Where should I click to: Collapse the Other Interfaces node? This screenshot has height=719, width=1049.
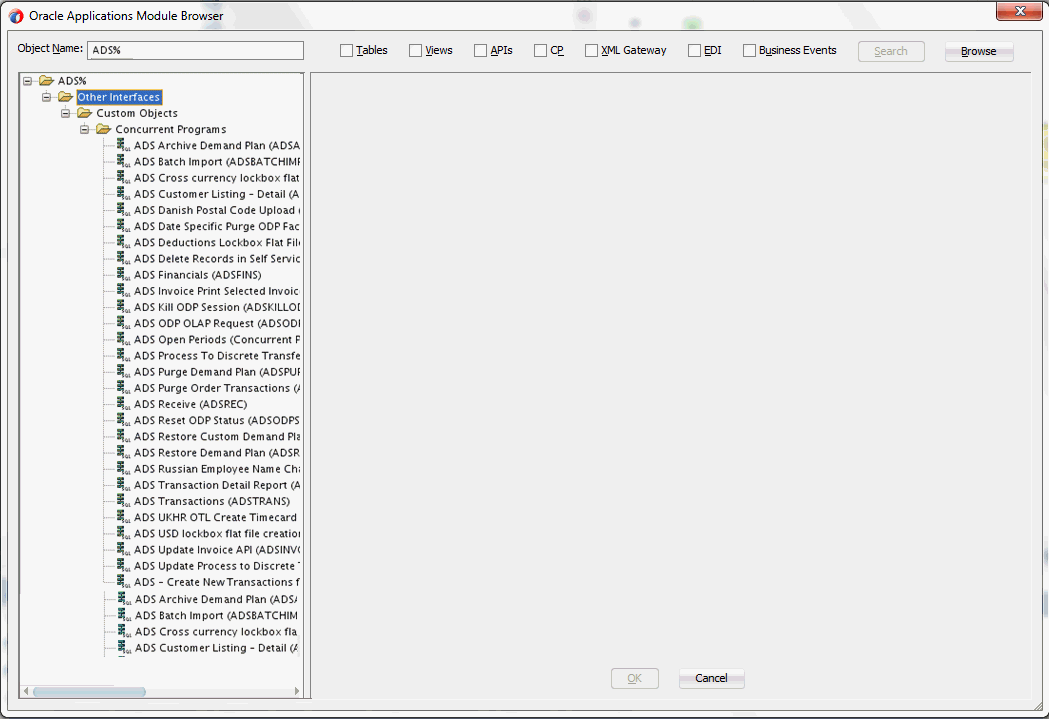click(46, 97)
